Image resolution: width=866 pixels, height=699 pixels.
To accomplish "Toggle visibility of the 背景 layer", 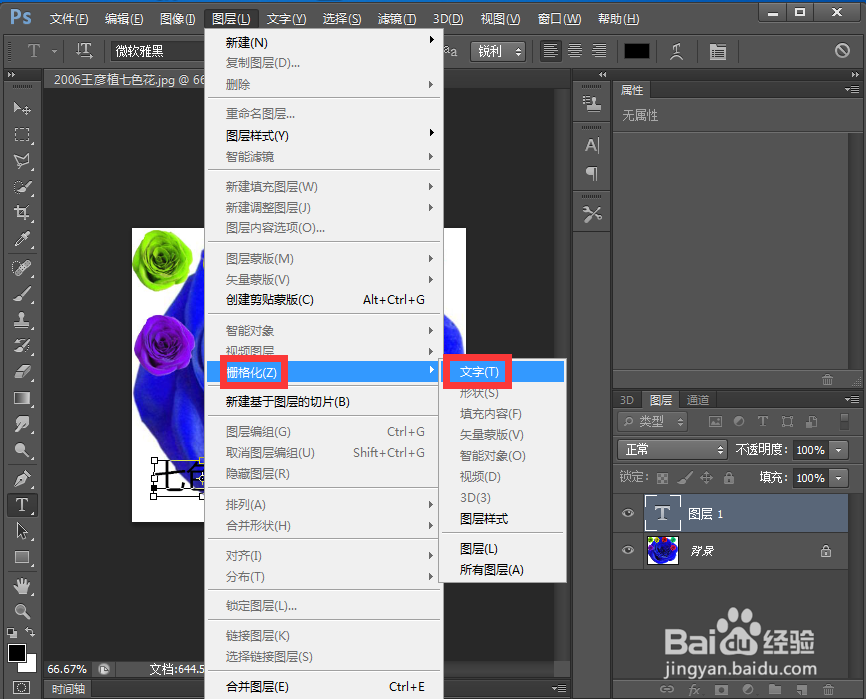I will tap(628, 551).
